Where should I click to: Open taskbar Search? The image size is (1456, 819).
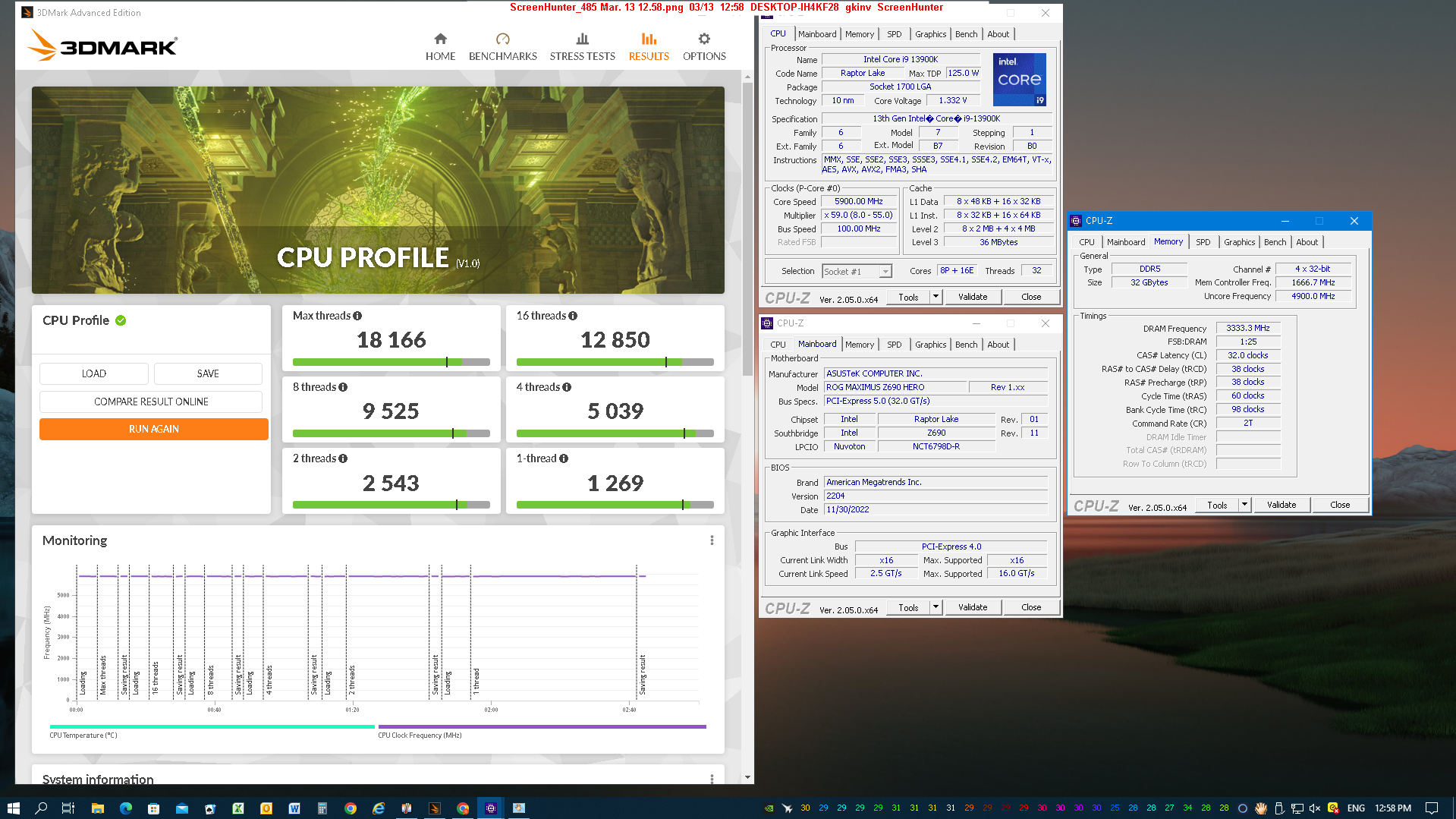pyautogui.click(x=41, y=808)
